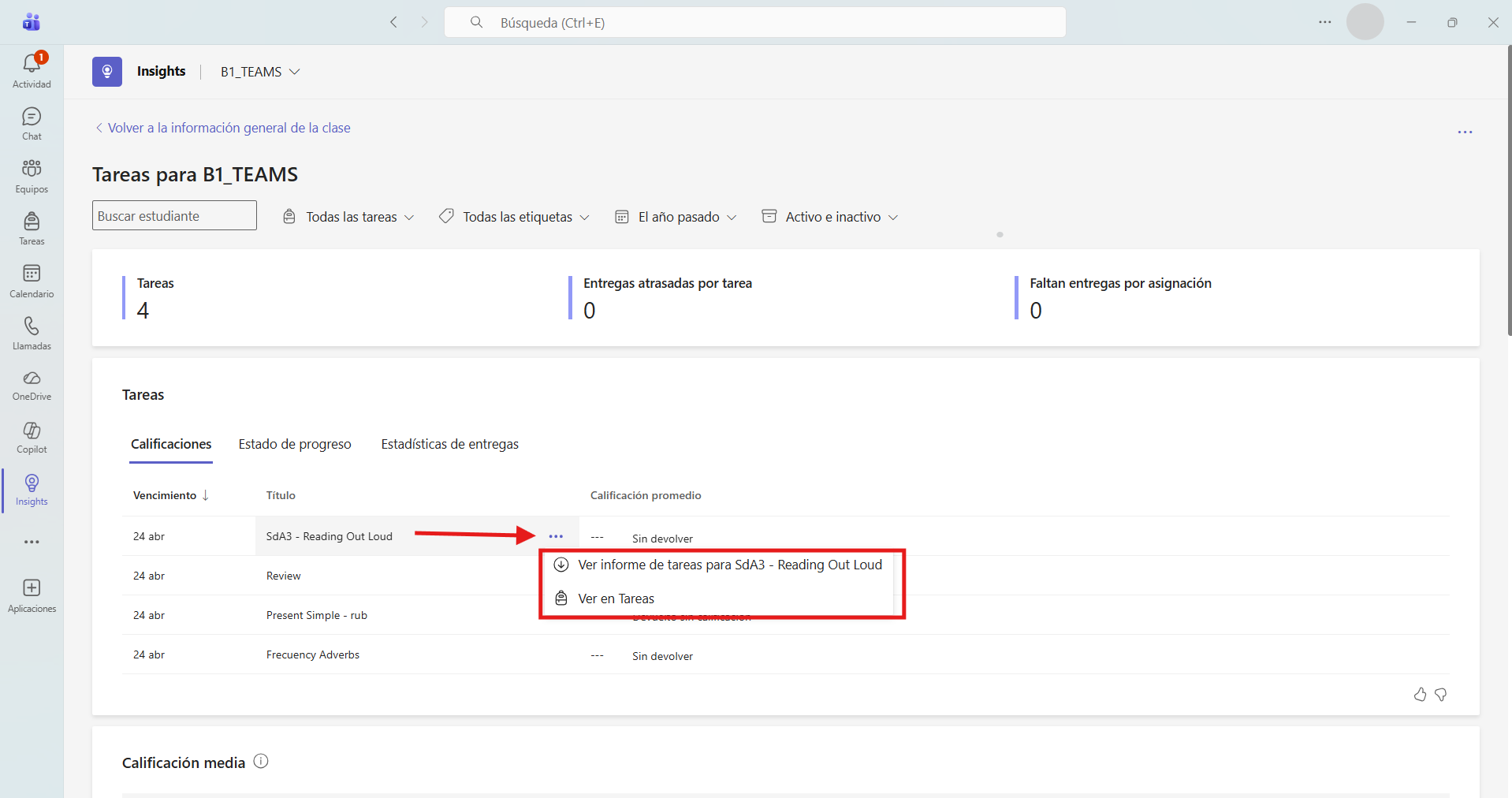Switch to Estadísticas de entregas tab
1512x798 pixels.
coord(450,444)
